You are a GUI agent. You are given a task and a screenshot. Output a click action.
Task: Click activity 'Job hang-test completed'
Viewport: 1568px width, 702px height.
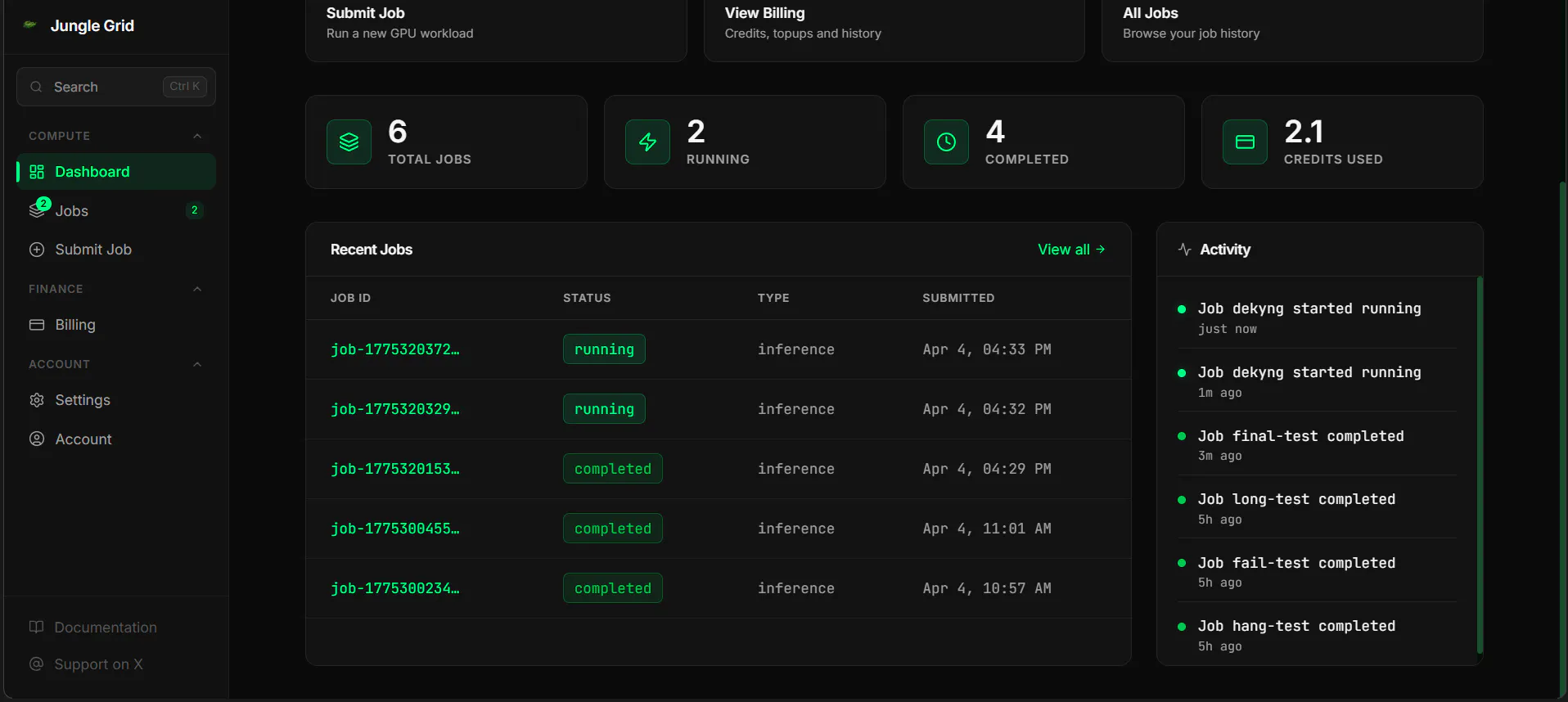[x=1317, y=635]
